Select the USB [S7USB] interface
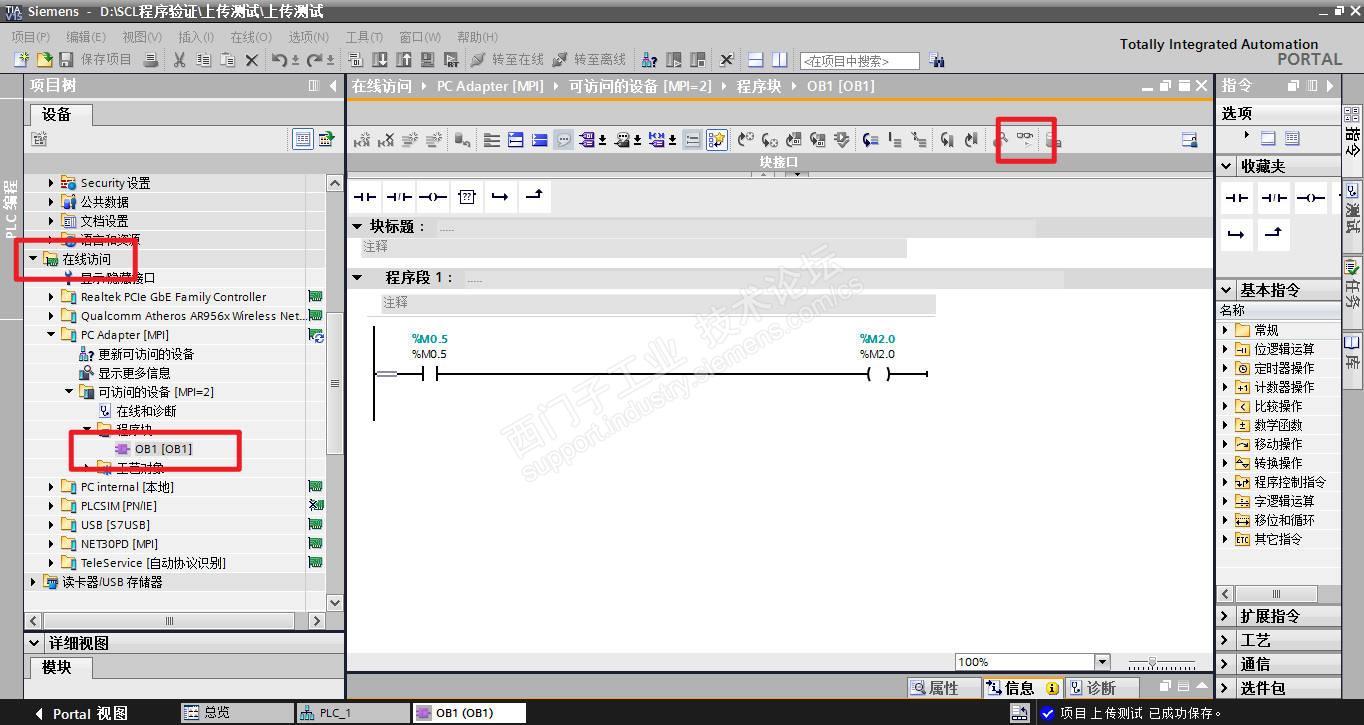Image resolution: width=1364 pixels, height=725 pixels. (x=115, y=525)
